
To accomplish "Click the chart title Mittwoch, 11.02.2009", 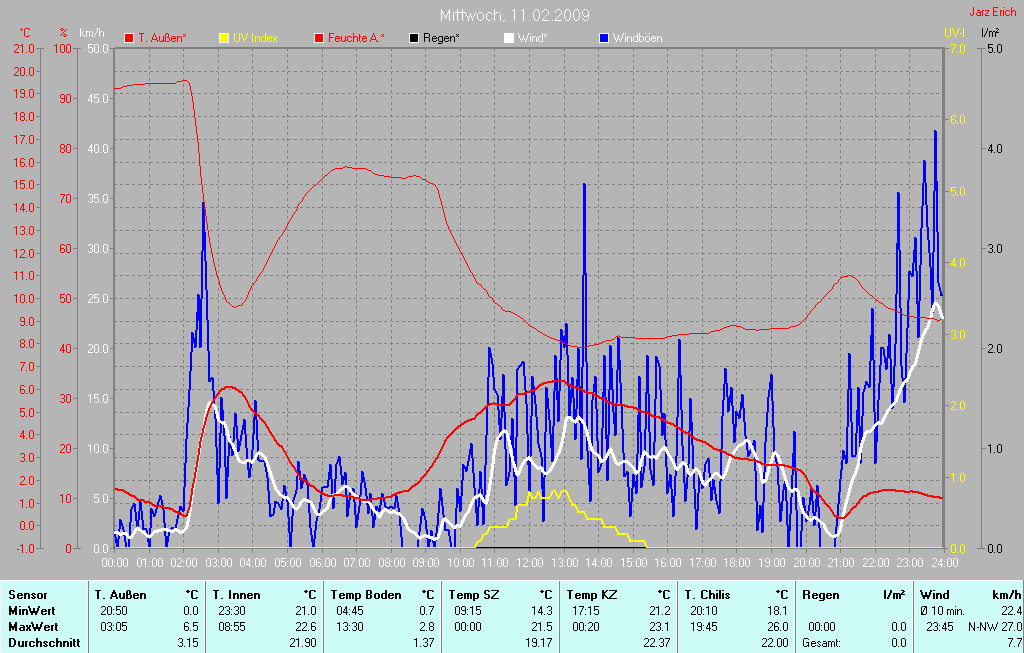I will coord(514,15).
